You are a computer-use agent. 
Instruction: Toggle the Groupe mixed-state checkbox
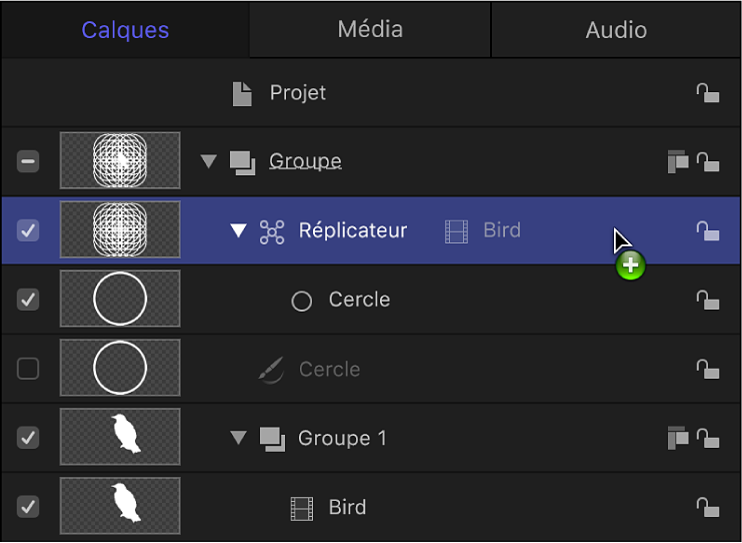[28, 161]
